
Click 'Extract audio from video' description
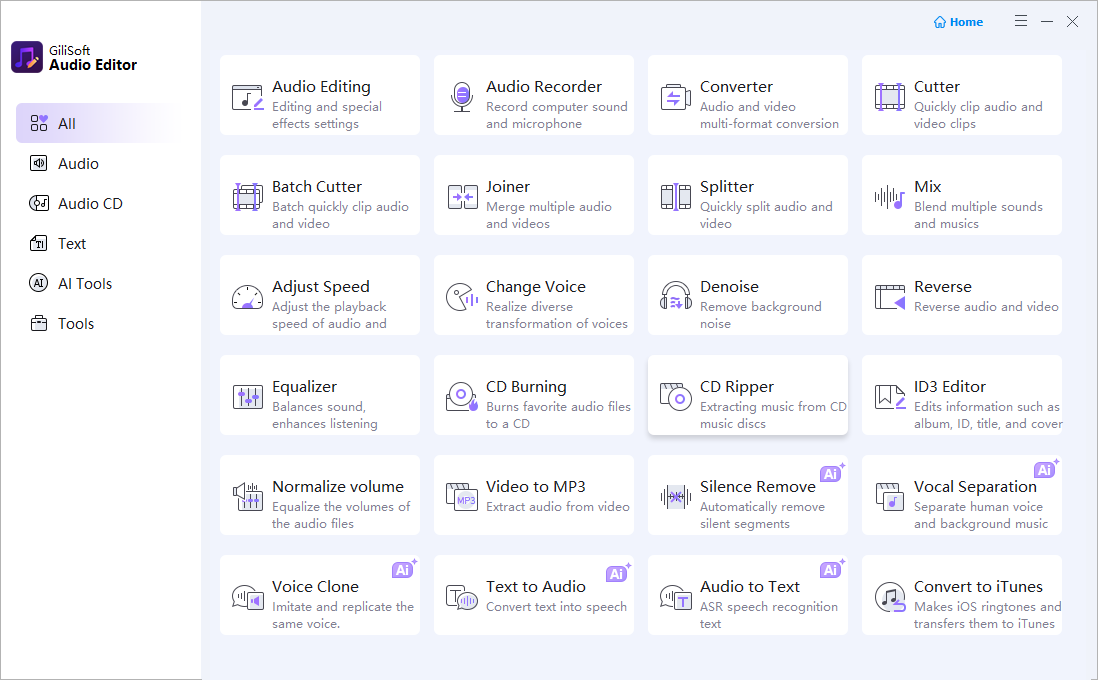pyautogui.click(x=557, y=506)
